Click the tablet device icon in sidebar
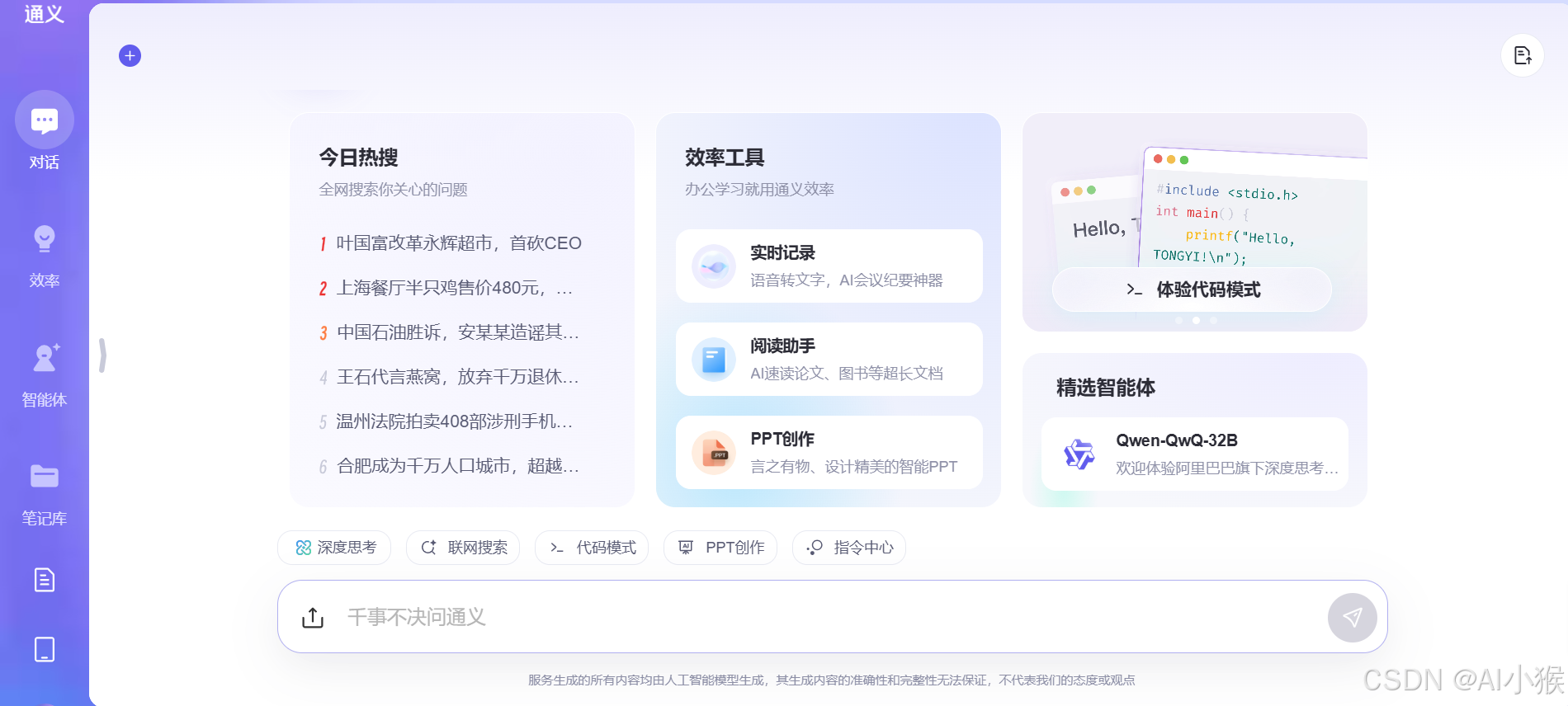1568x706 pixels. (x=45, y=649)
